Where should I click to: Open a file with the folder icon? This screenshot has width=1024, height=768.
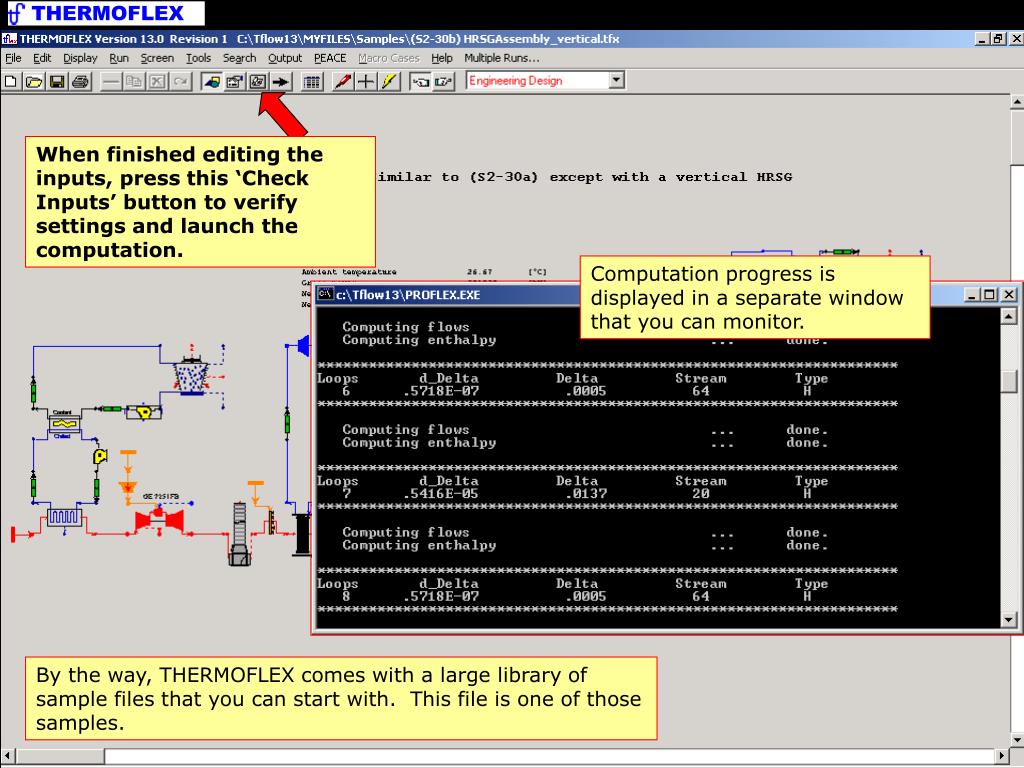[34, 82]
